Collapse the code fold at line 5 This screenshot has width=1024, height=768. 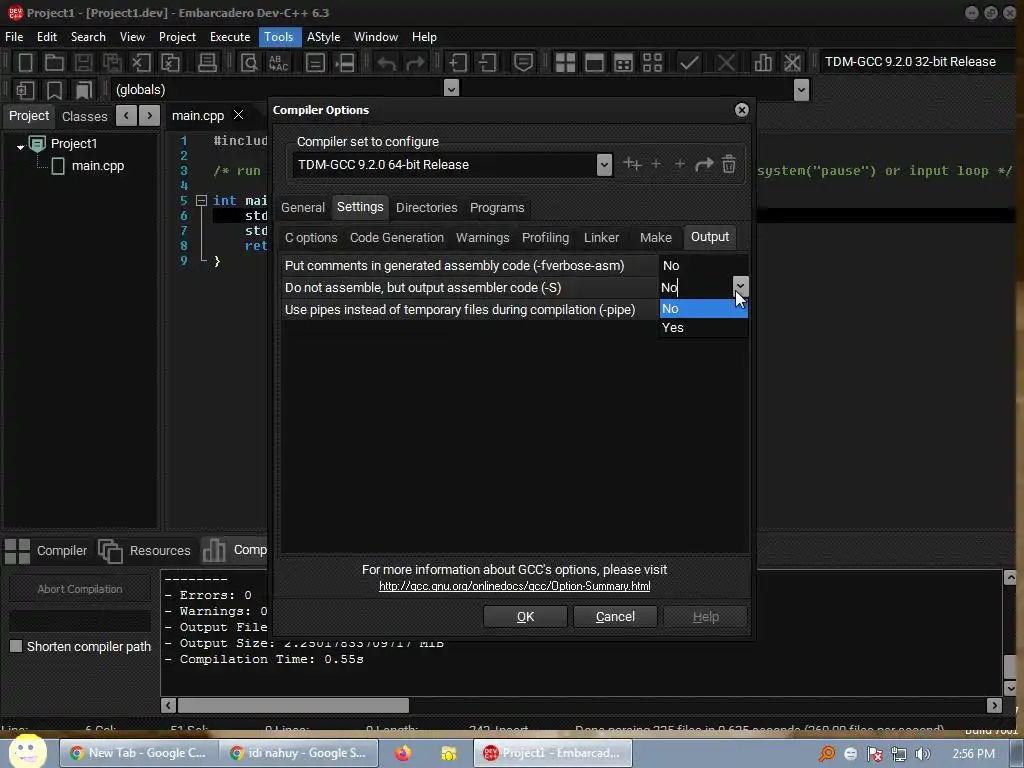point(201,200)
